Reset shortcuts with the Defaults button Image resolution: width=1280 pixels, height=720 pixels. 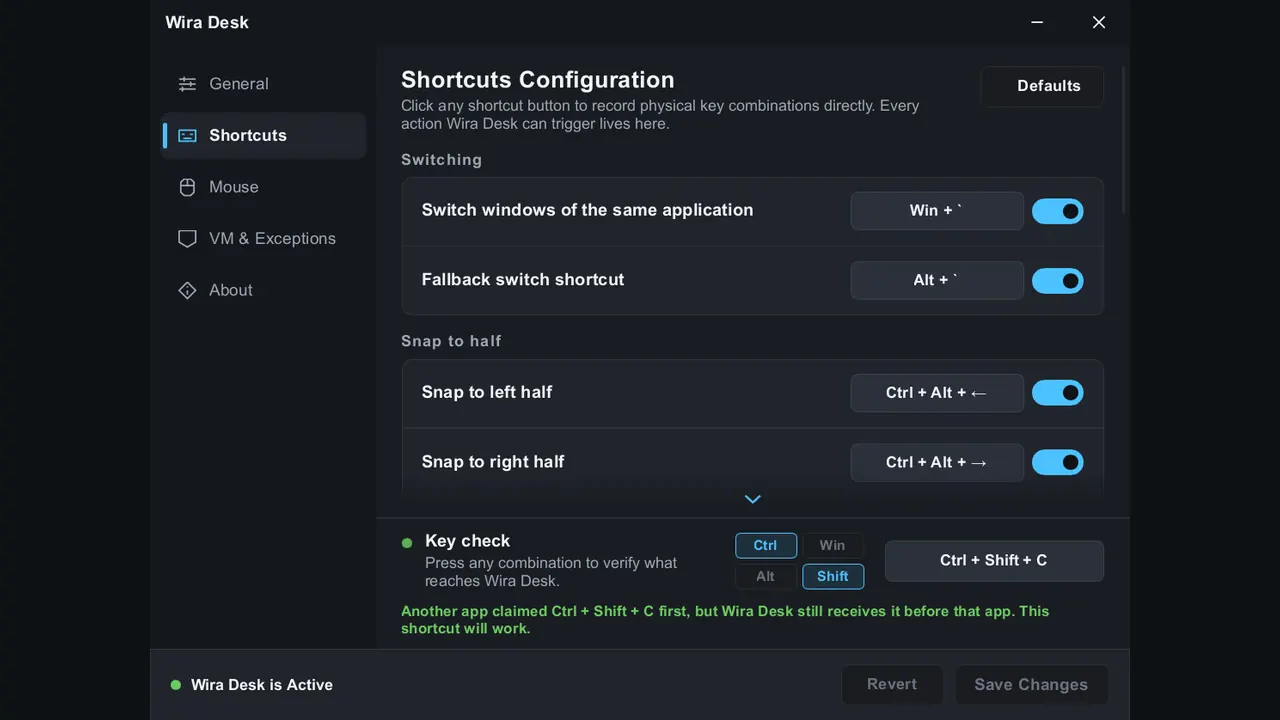1042,86
